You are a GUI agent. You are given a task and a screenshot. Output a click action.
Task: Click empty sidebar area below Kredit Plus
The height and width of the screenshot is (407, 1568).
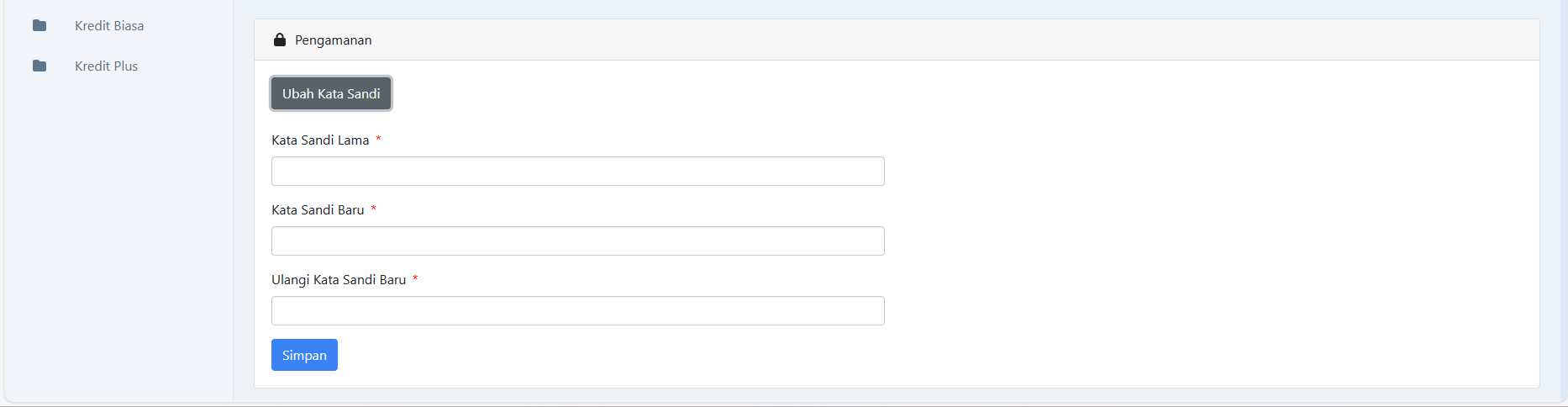(x=118, y=235)
